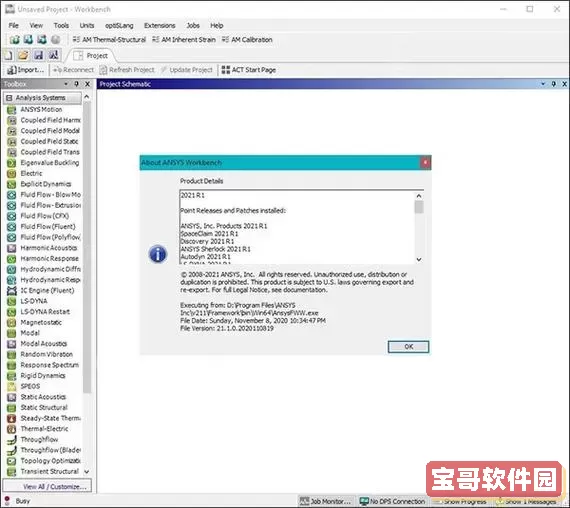Image resolution: width=570 pixels, height=508 pixels.
Task: Click the Static Structural icon
Action: pyautogui.click(x=12, y=408)
